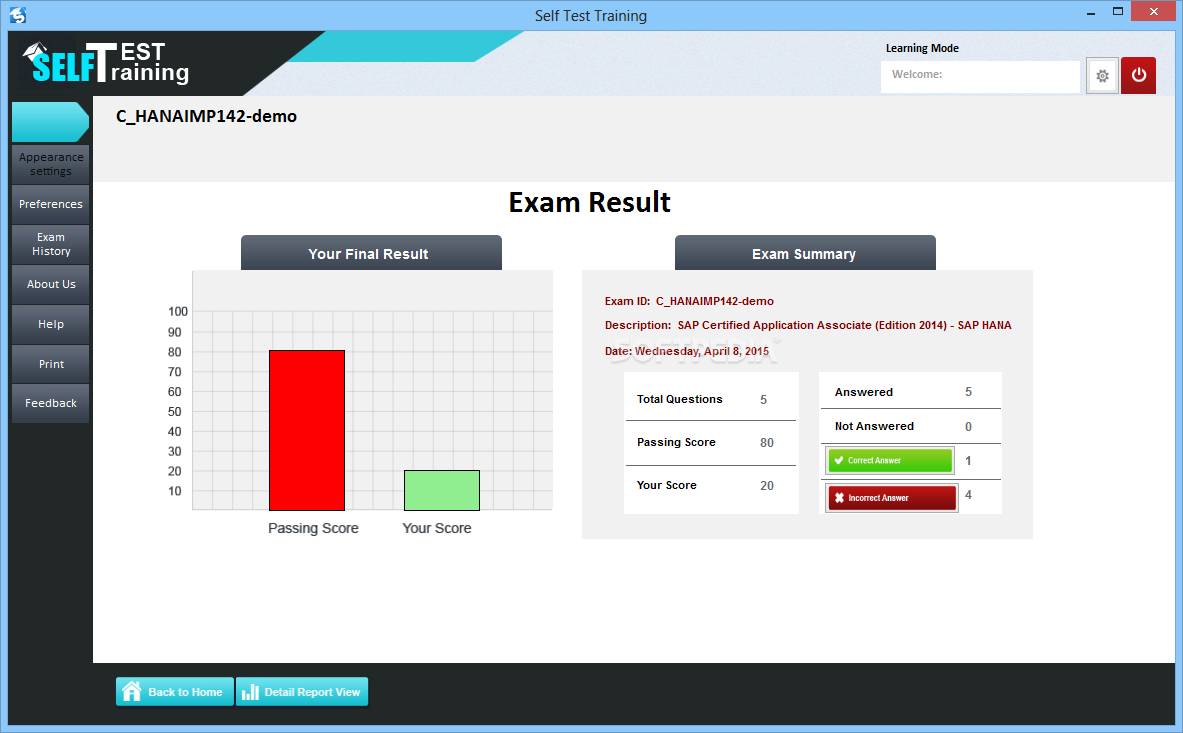Click the Passing Score chart axis label
Screen dimensions: 1183x733
(313, 528)
